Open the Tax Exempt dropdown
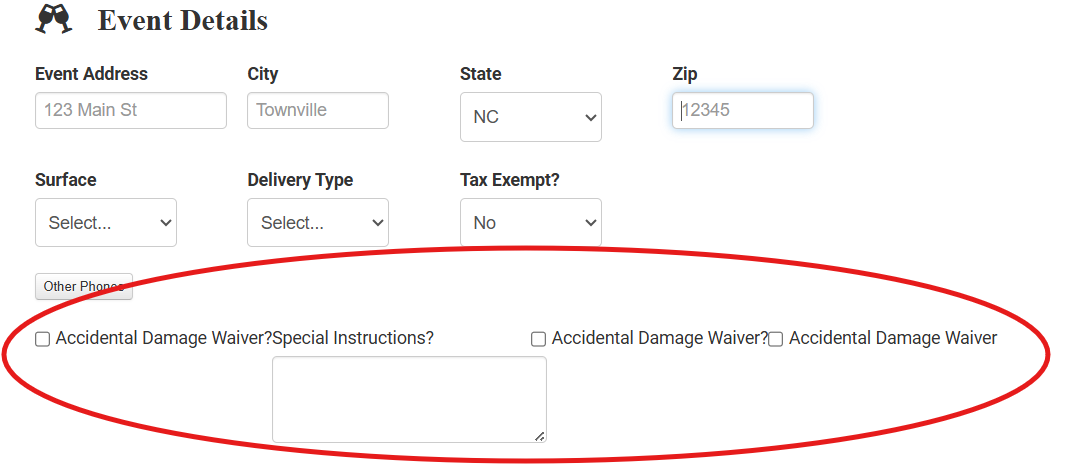1090x472 pixels. [531, 223]
